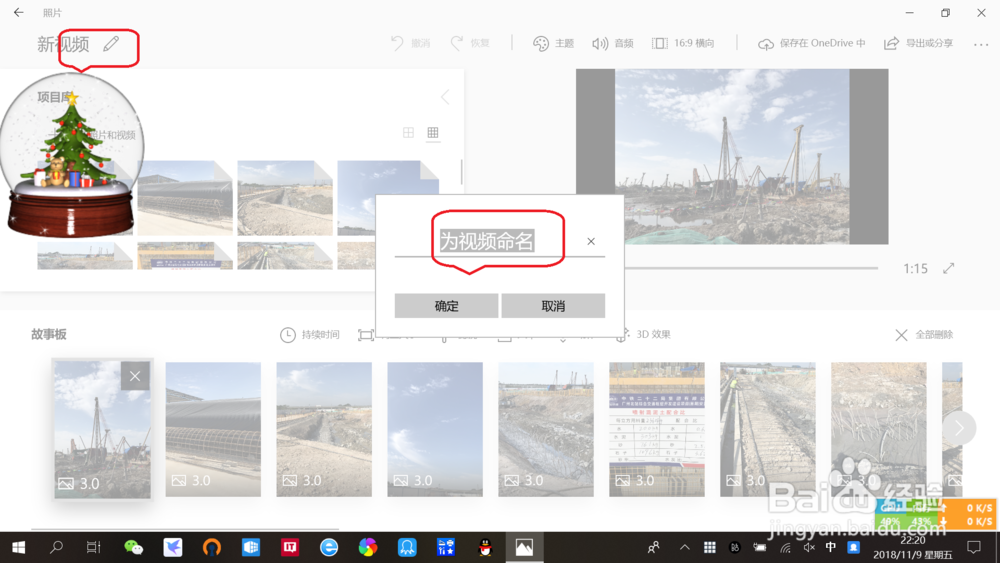This screenshot has width=1000, height=563.
Task: Click the 中 input method indicator
Action: 830,547
